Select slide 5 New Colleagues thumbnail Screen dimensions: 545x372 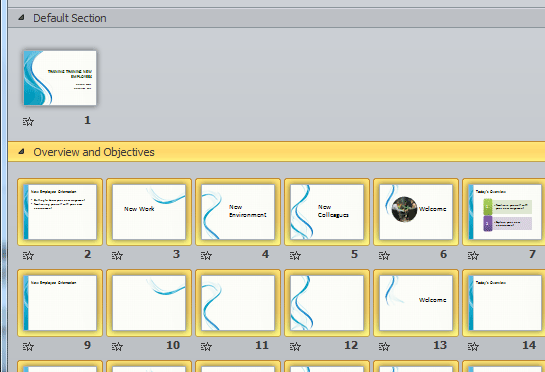pos(327,212)
